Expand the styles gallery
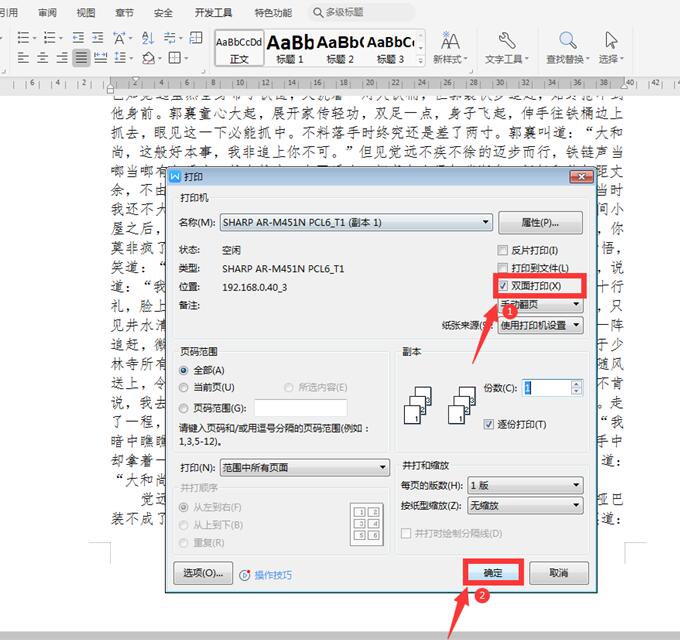680x640 pixels. click(x=420, y=61)
